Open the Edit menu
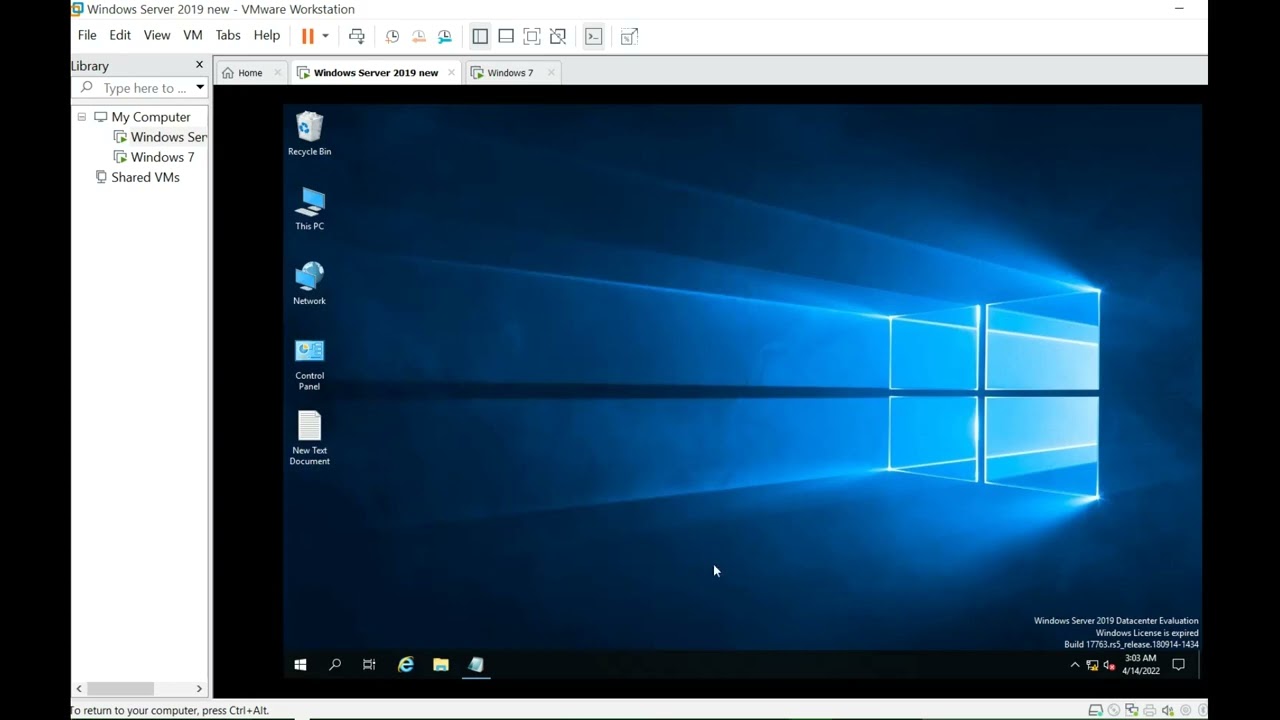 pyautogui.click(x=120, y=35)
